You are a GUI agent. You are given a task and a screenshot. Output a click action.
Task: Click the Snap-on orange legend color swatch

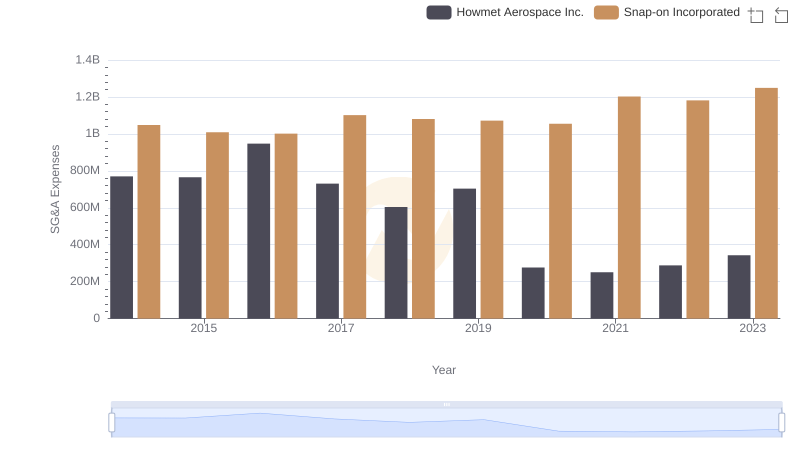[x=606, y=12]
